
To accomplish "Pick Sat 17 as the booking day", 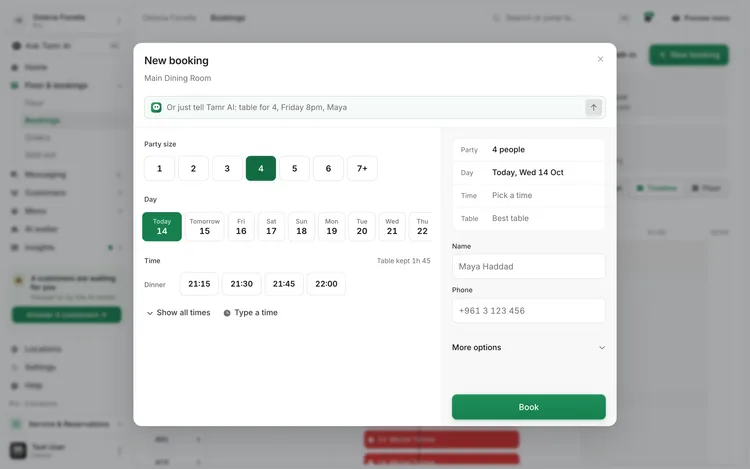I will click(271, 227).
